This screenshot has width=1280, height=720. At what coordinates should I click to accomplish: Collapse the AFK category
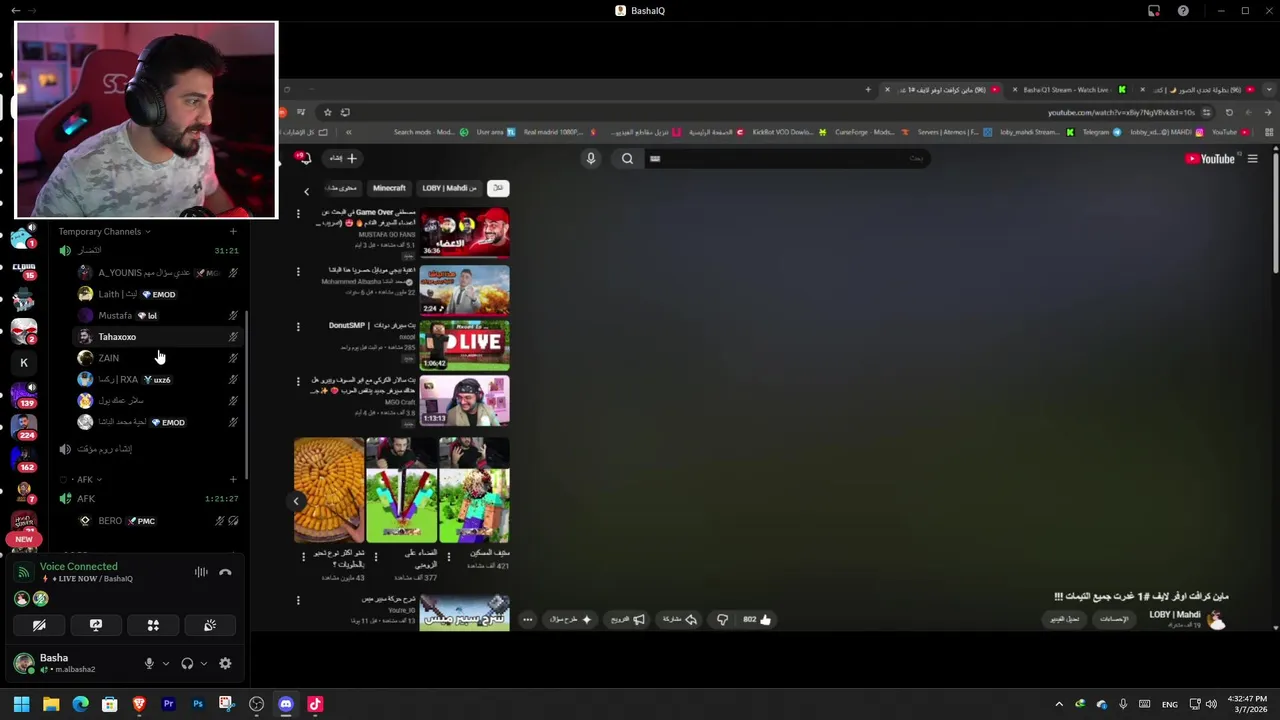coord(85,480)
